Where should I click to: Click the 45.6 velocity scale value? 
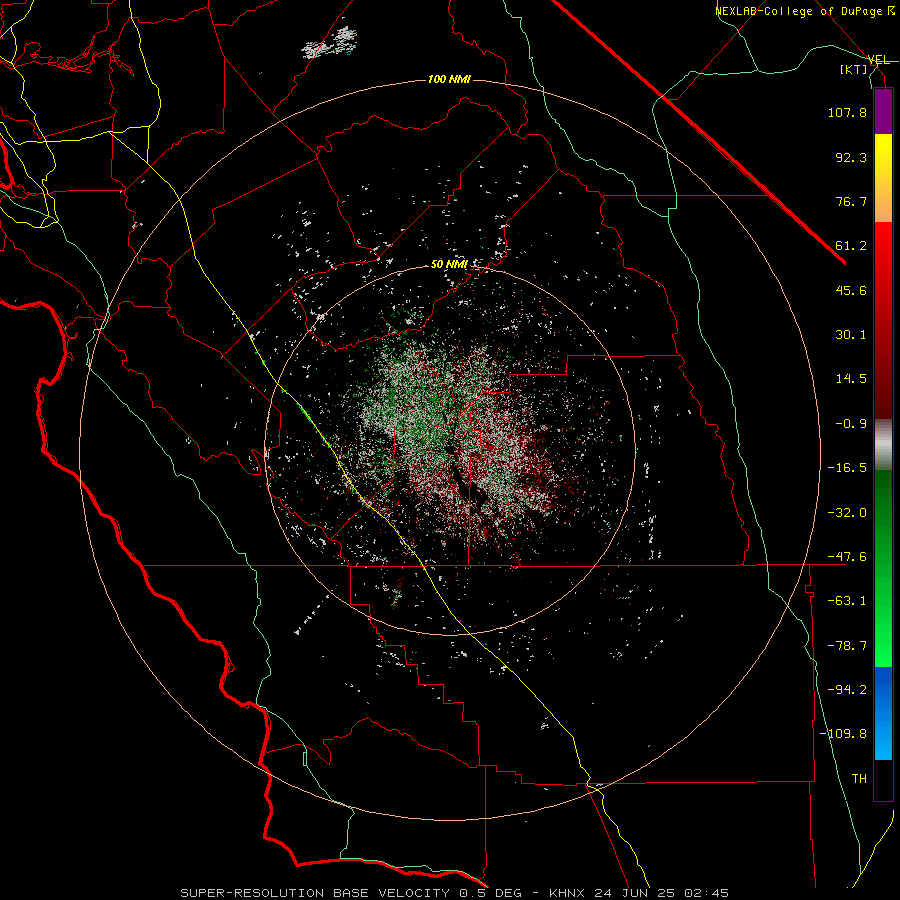coord(851,290)
